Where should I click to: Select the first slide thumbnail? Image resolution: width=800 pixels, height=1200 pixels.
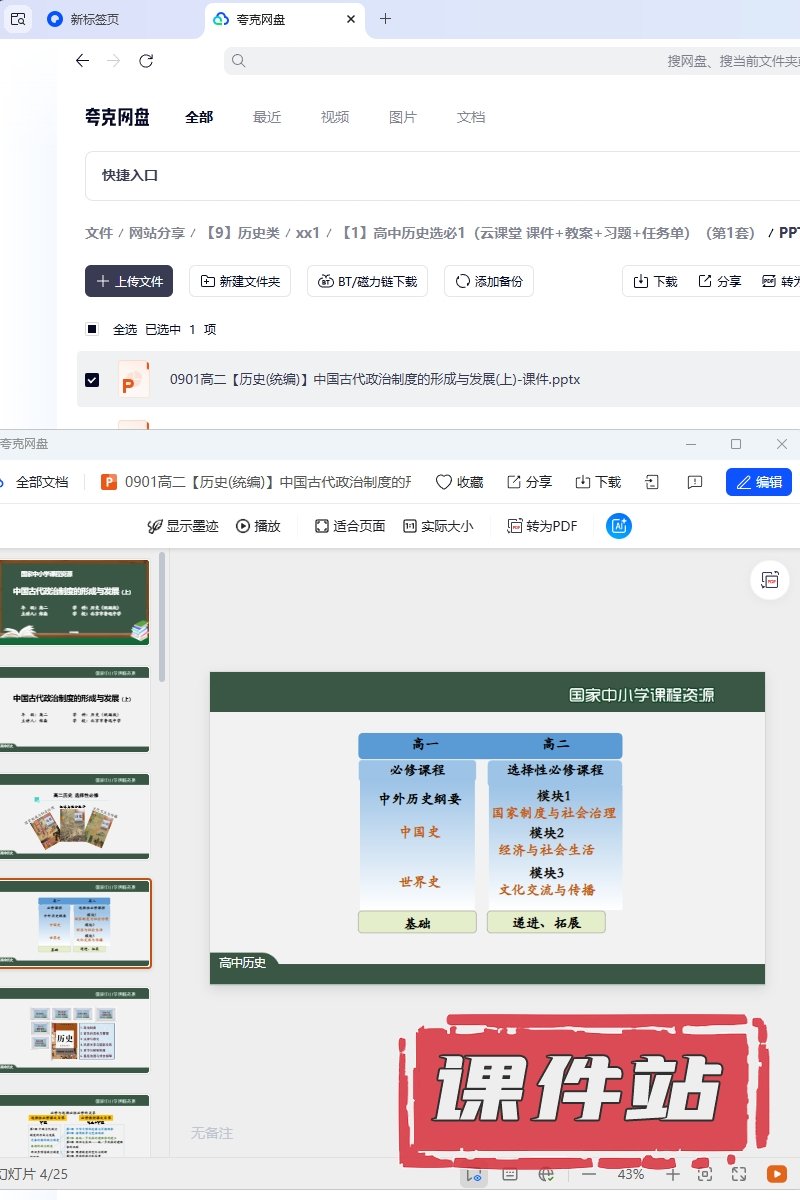(75, 602)
